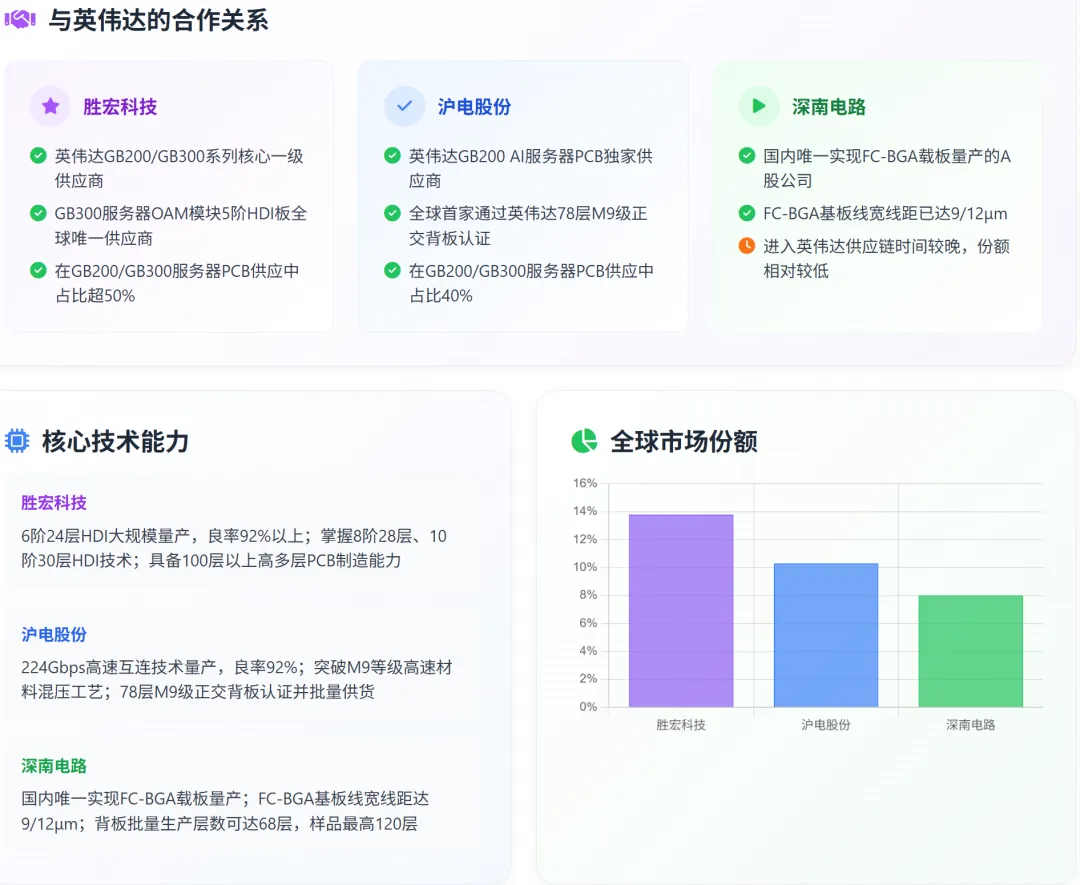This screenshot has width=1080, height=885.
Task: Click green check next to 占比超50% item
Action: coord(39,271)
